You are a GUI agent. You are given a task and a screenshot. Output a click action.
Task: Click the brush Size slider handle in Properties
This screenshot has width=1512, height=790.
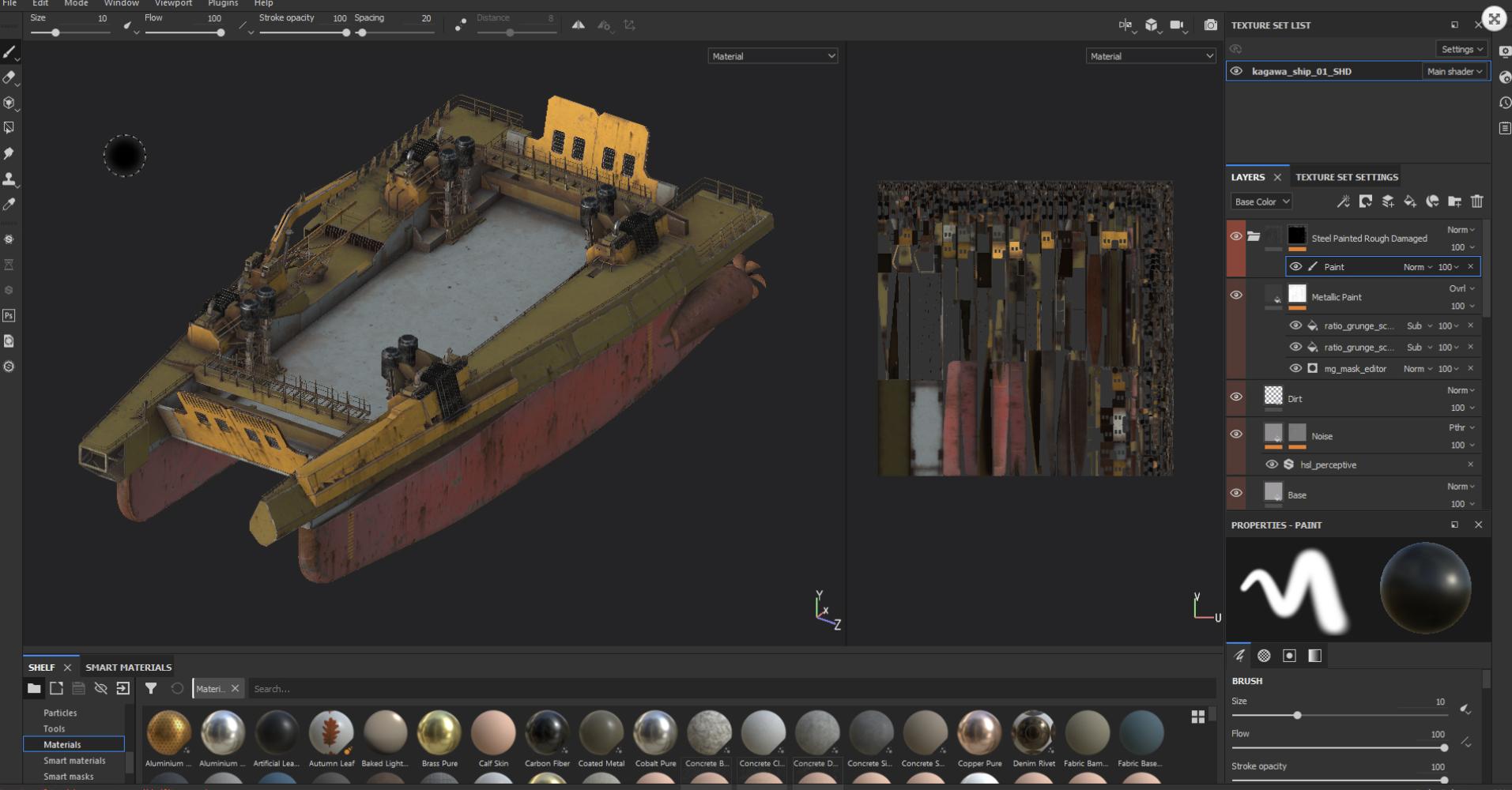pos(1297,715)
